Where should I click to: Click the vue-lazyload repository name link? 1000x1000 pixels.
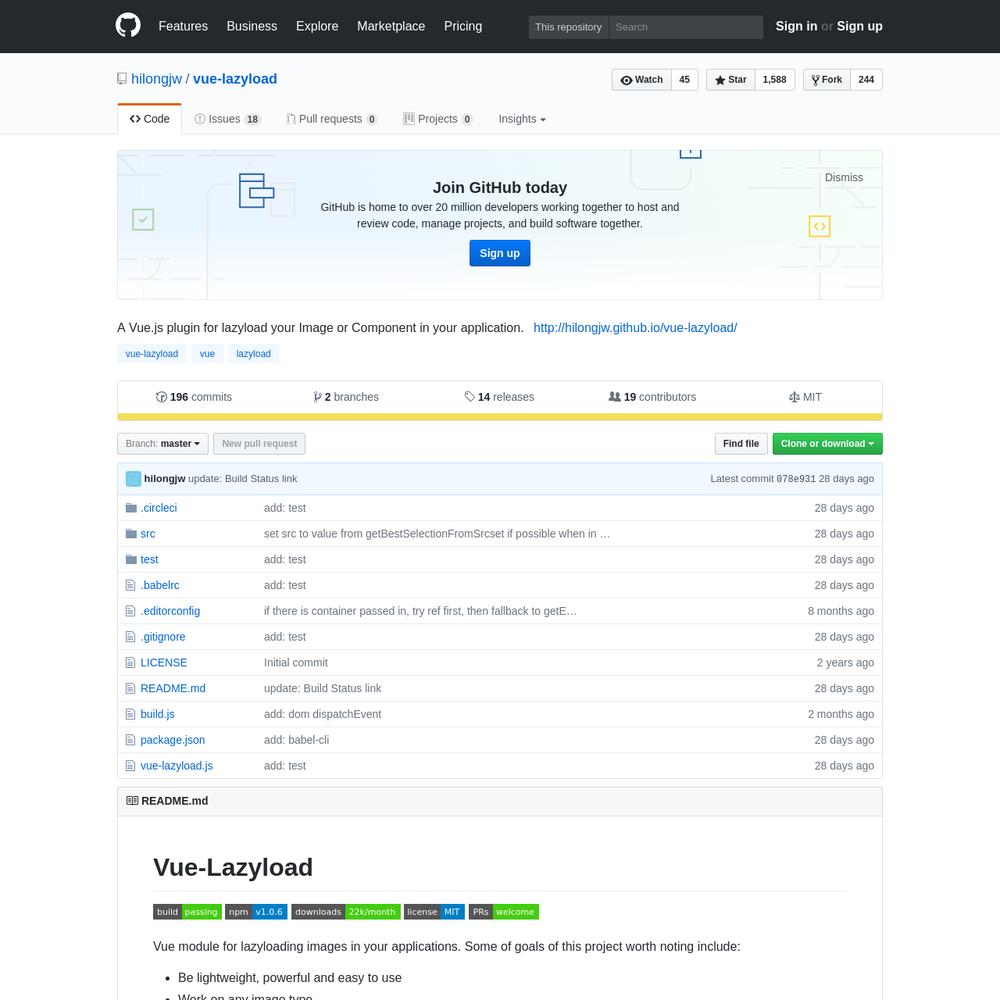tap(235, 79)
